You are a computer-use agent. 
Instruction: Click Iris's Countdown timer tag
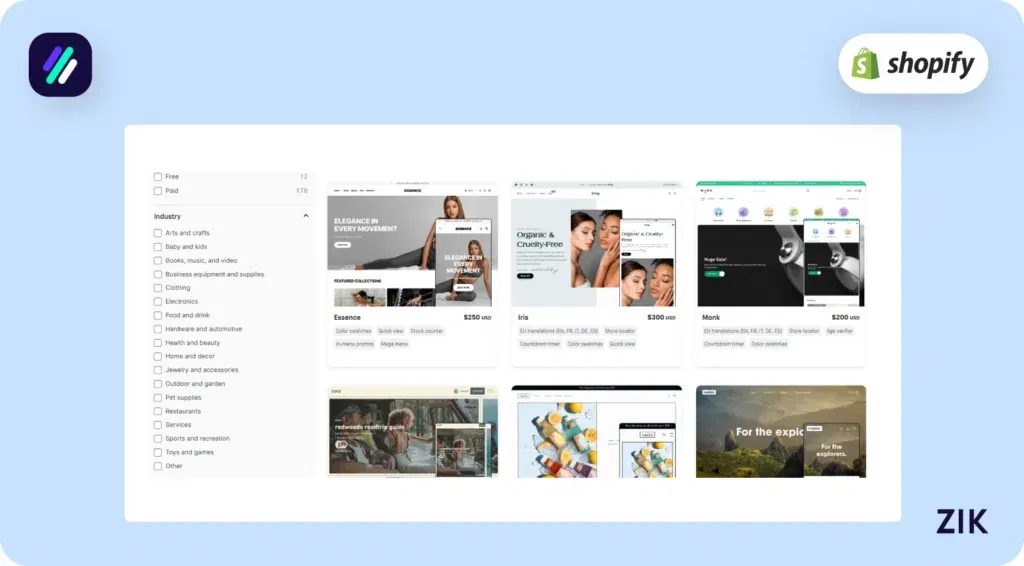pyautogui.click(x=539, y=344)
